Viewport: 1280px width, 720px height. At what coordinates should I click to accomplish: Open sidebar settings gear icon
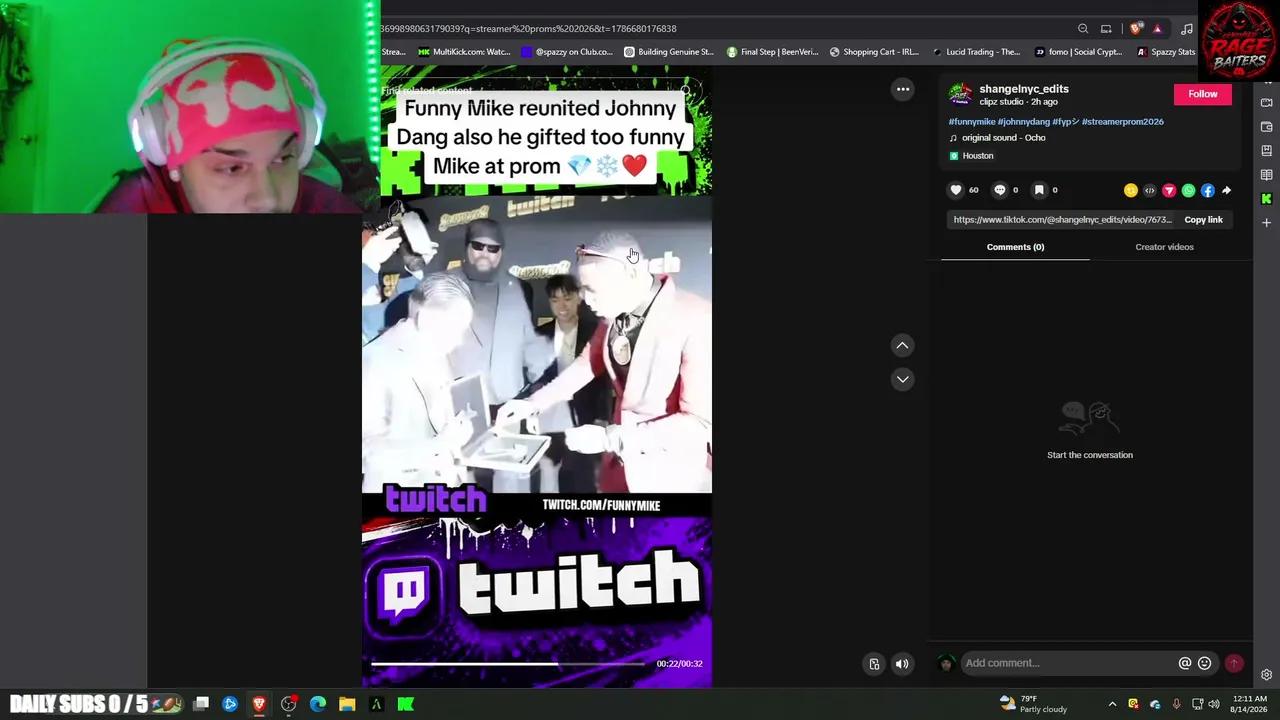click(1267, 675)
